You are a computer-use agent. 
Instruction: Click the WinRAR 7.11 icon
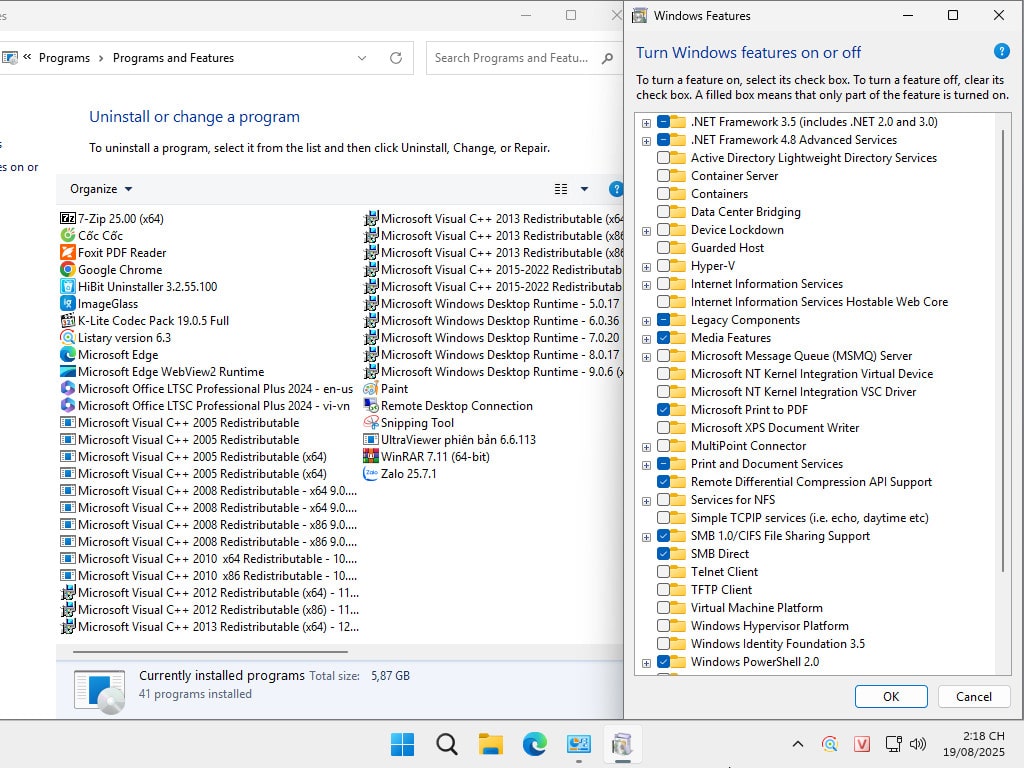[370, 456]
